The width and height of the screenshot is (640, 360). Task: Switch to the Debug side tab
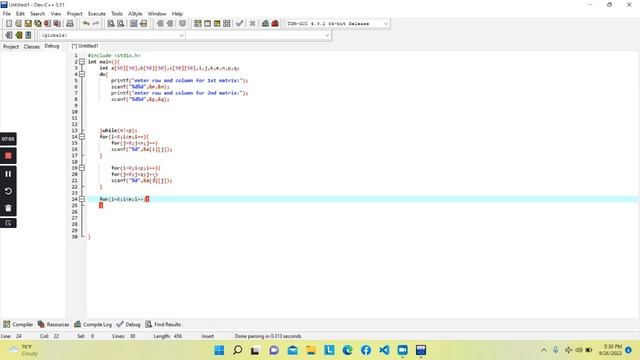coord(52,46)
